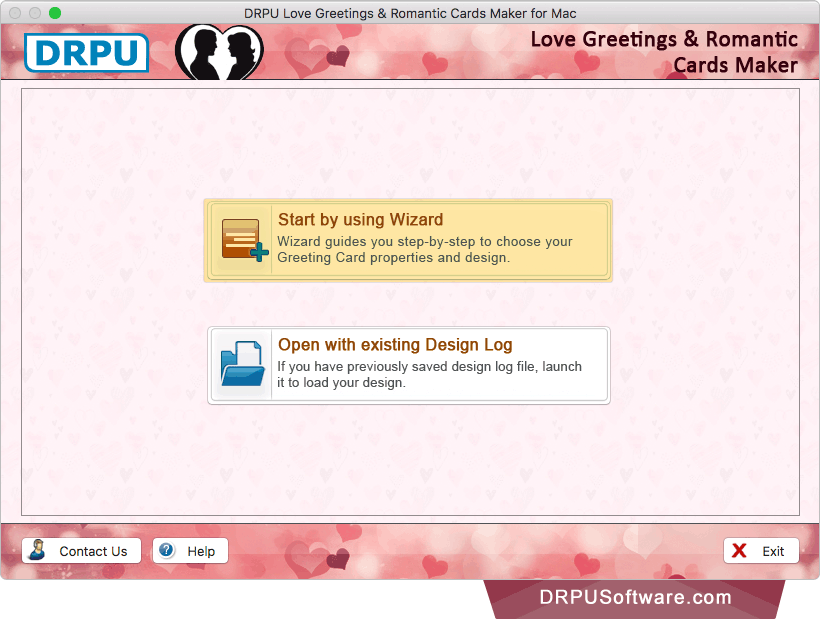Viewport: 820px width, 619px height.
Task: Click the blue folder design log icon
Action: coord(243,364)
